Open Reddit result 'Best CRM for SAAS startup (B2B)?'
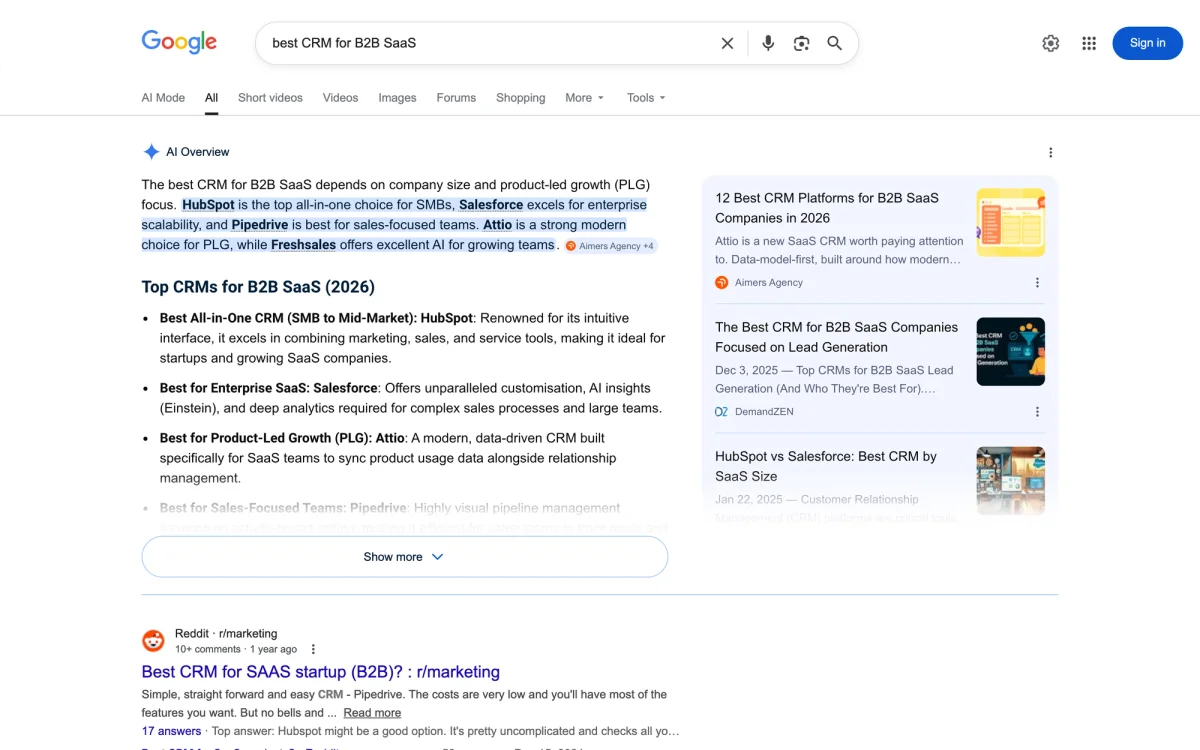The height and width of the screenshot is (750, 1200). point(320,672)
